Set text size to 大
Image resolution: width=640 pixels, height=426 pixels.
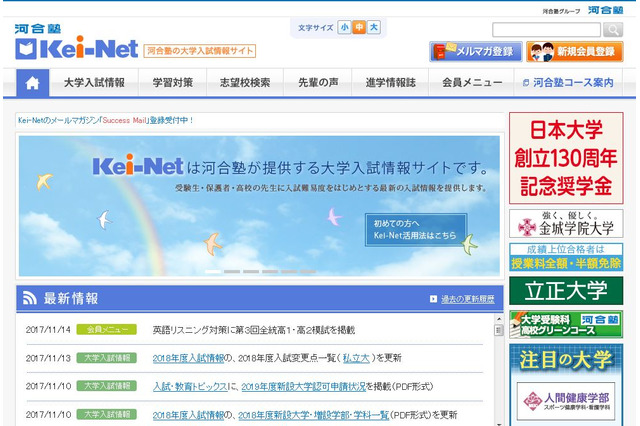pyautogui.click(x=373, y=28)
